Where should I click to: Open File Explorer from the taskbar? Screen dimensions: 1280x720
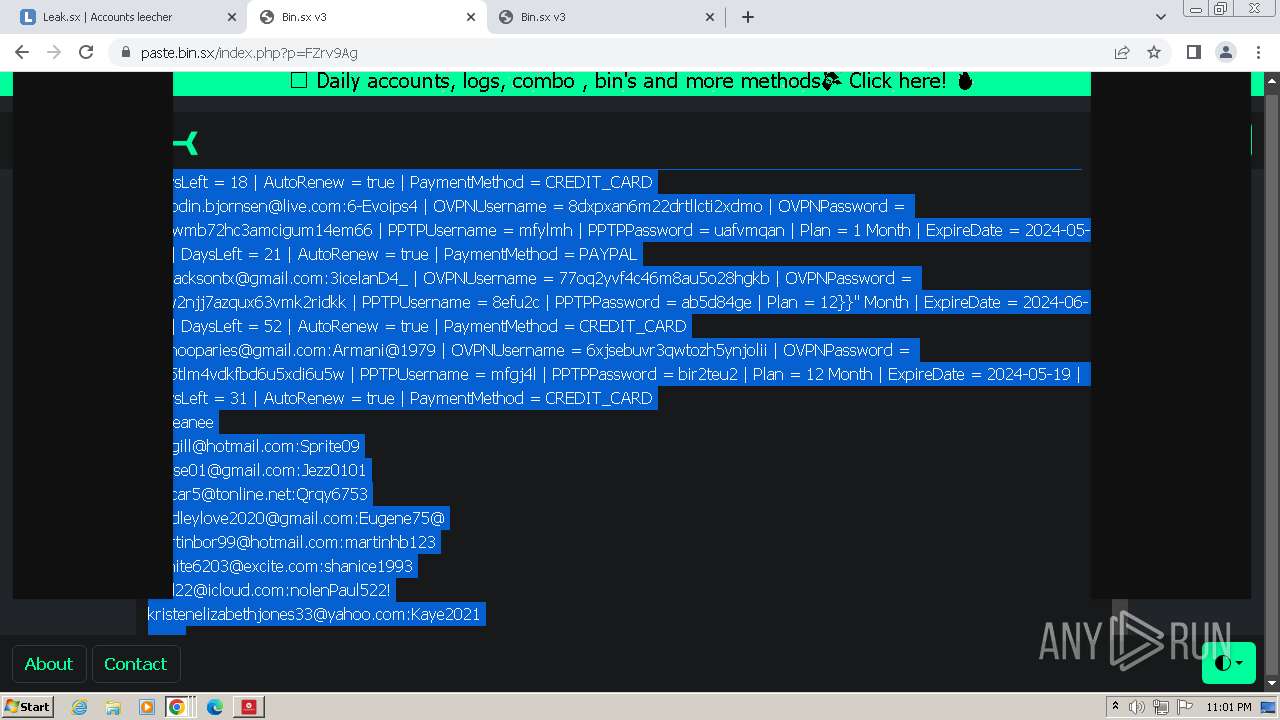click(x=113, y=707)
